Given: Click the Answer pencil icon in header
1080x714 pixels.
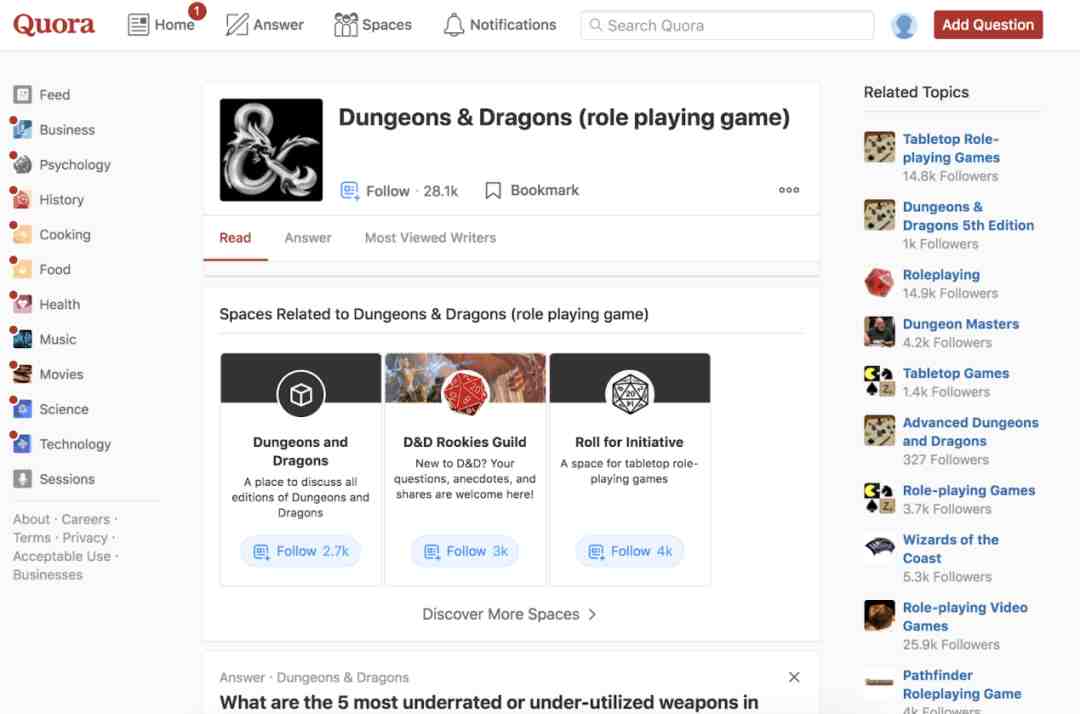Looking at the screenshot, I should tap(236, 25).
